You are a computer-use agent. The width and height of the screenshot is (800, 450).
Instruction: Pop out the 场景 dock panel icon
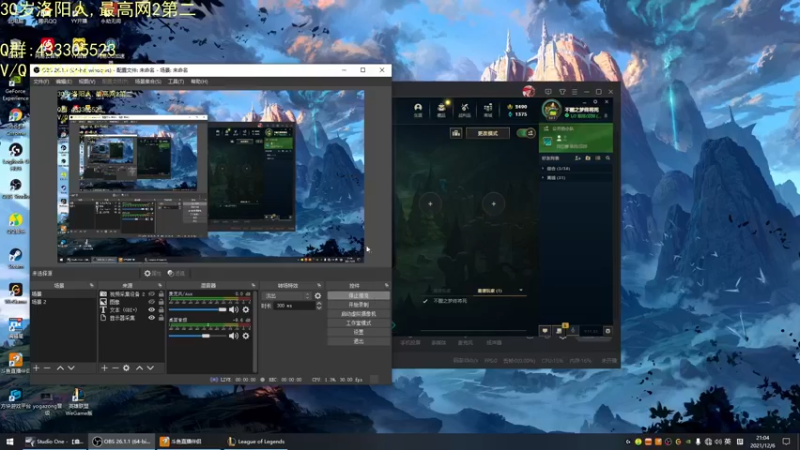[x=92, y=285]
